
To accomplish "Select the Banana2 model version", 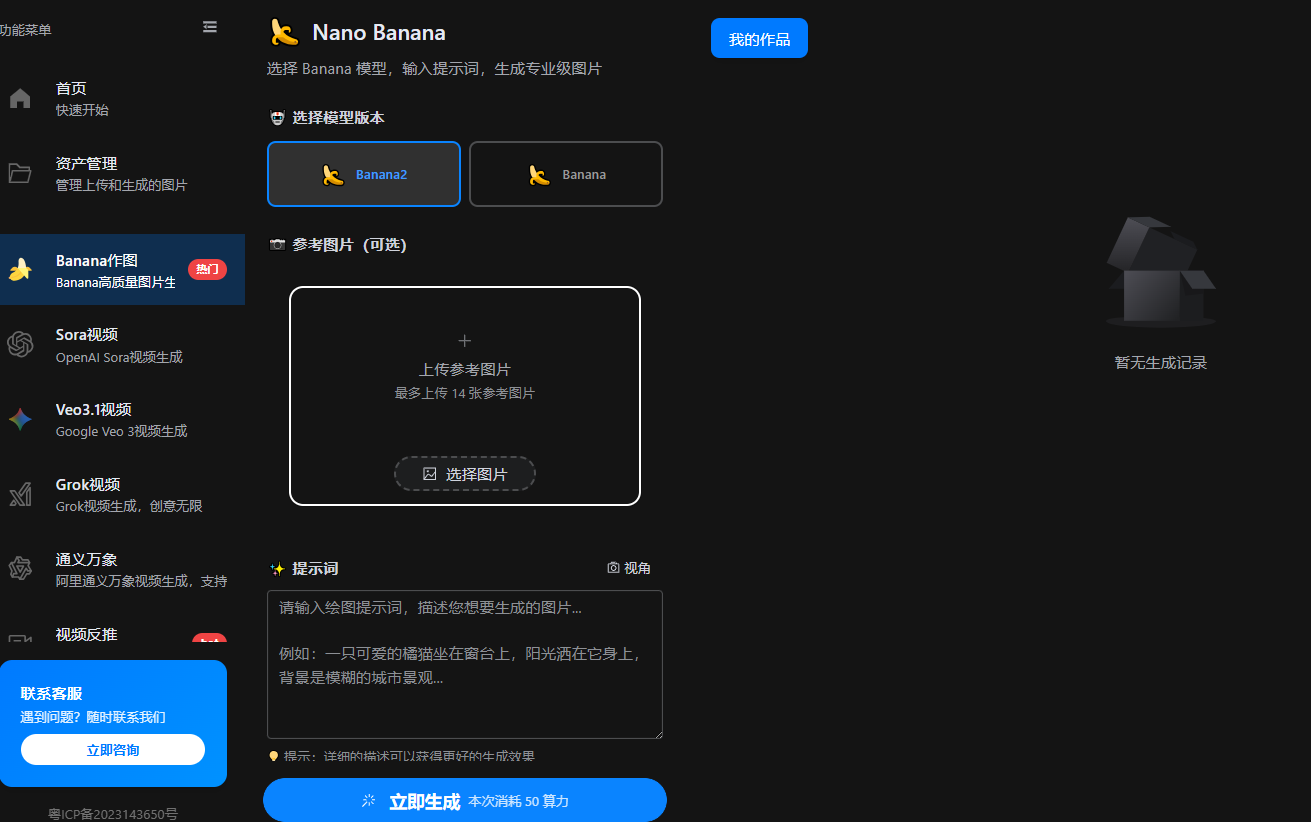I will pos(364,174).
